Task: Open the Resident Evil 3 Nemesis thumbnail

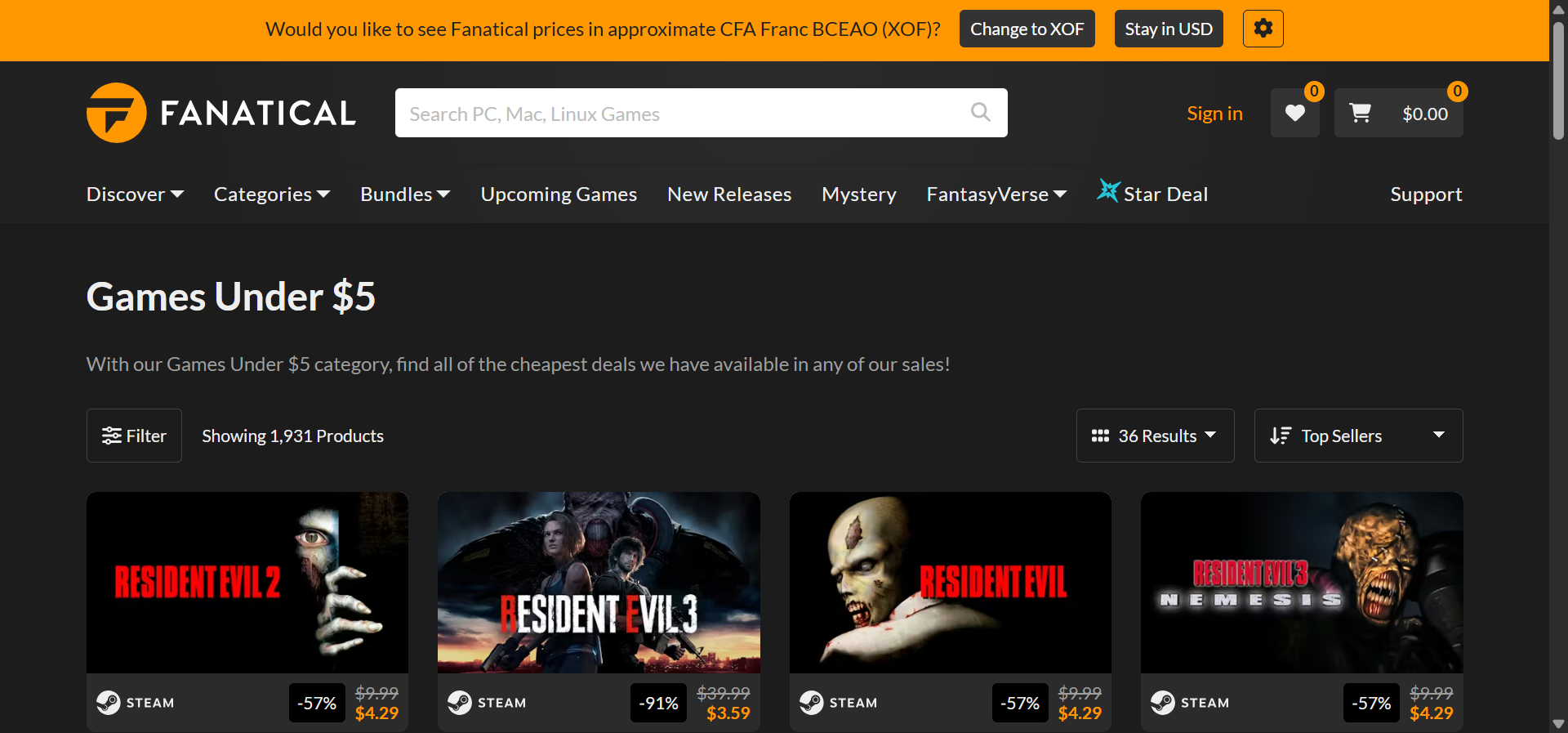Action: click(1302, 583)
